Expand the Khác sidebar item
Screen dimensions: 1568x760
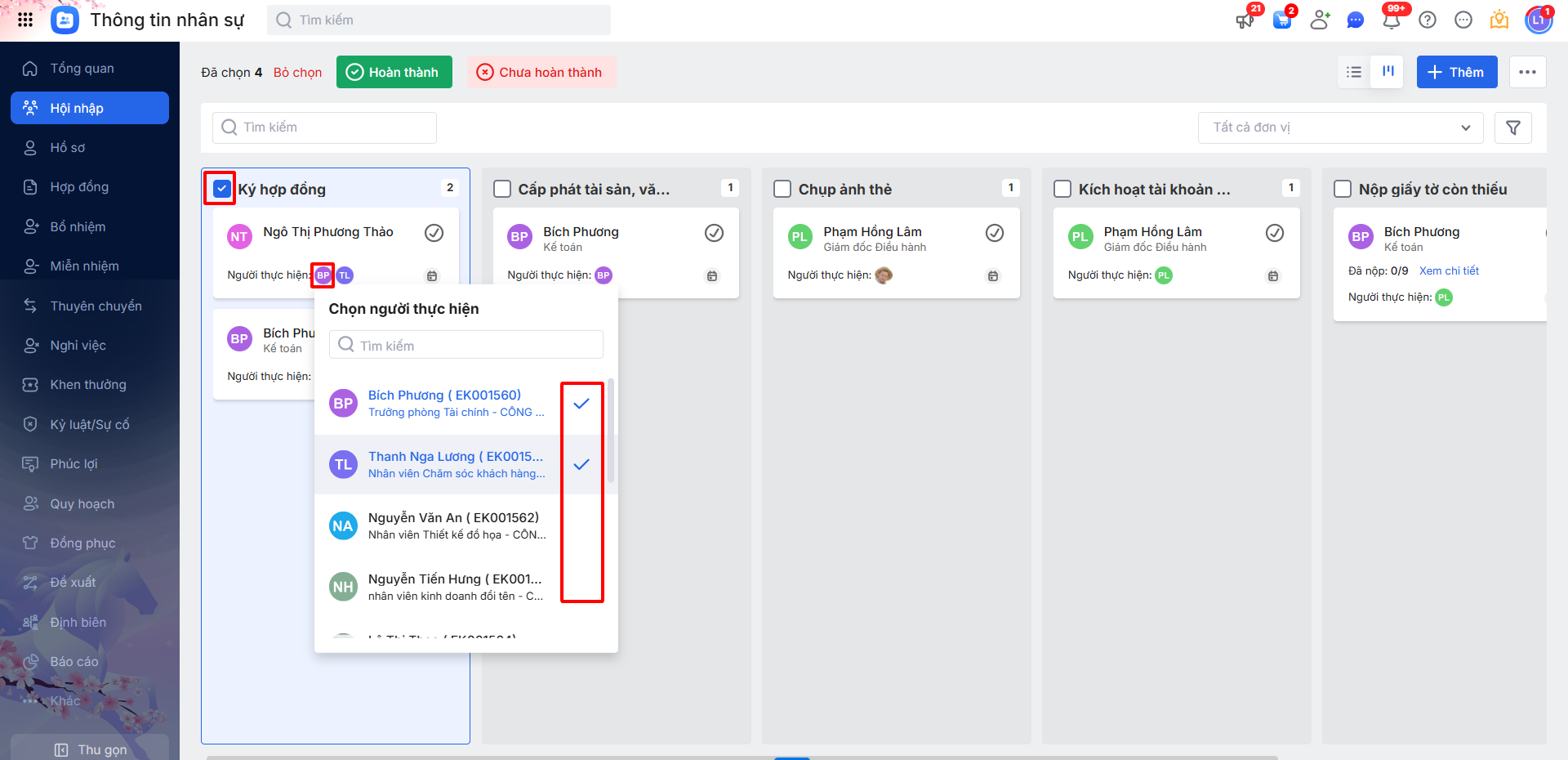point(90,701)
